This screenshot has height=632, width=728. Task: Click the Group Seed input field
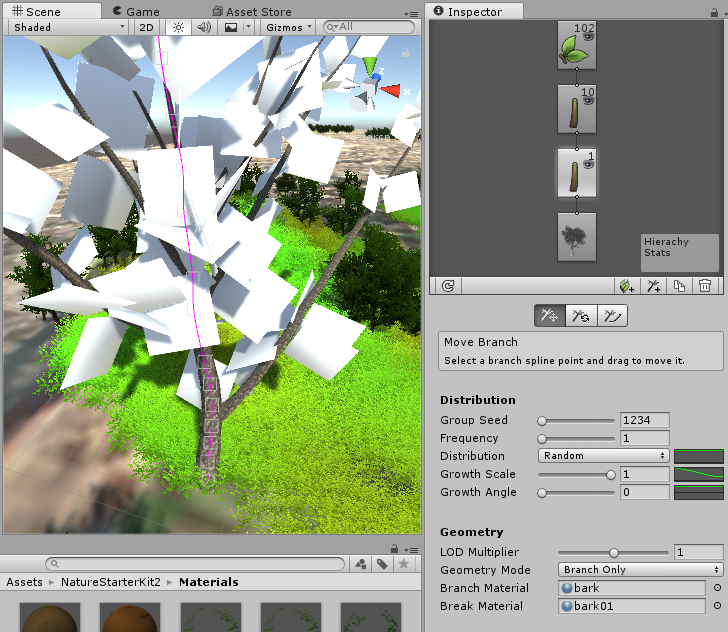point(644,420)
